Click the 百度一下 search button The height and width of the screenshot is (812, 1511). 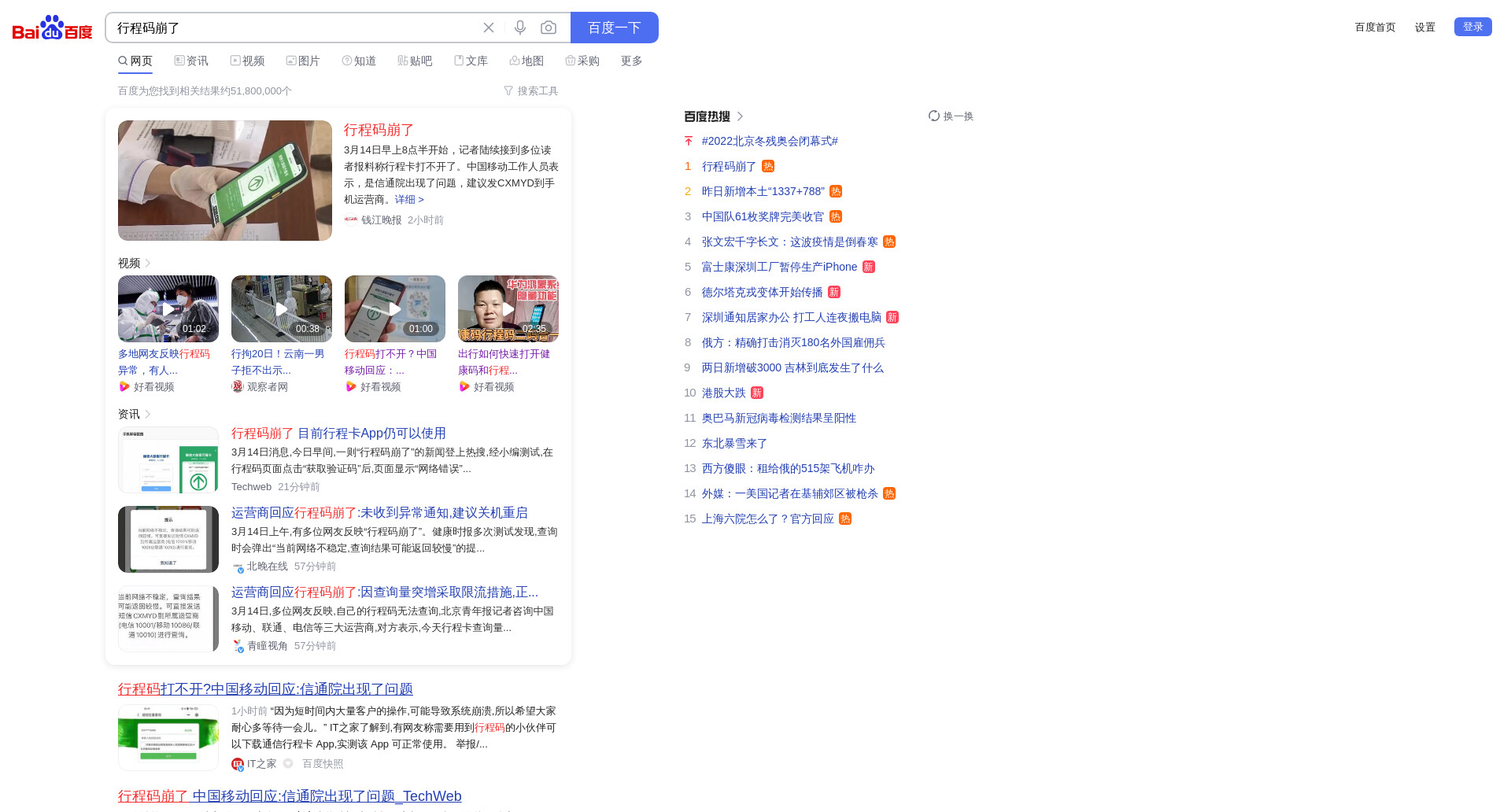(615, 28)
